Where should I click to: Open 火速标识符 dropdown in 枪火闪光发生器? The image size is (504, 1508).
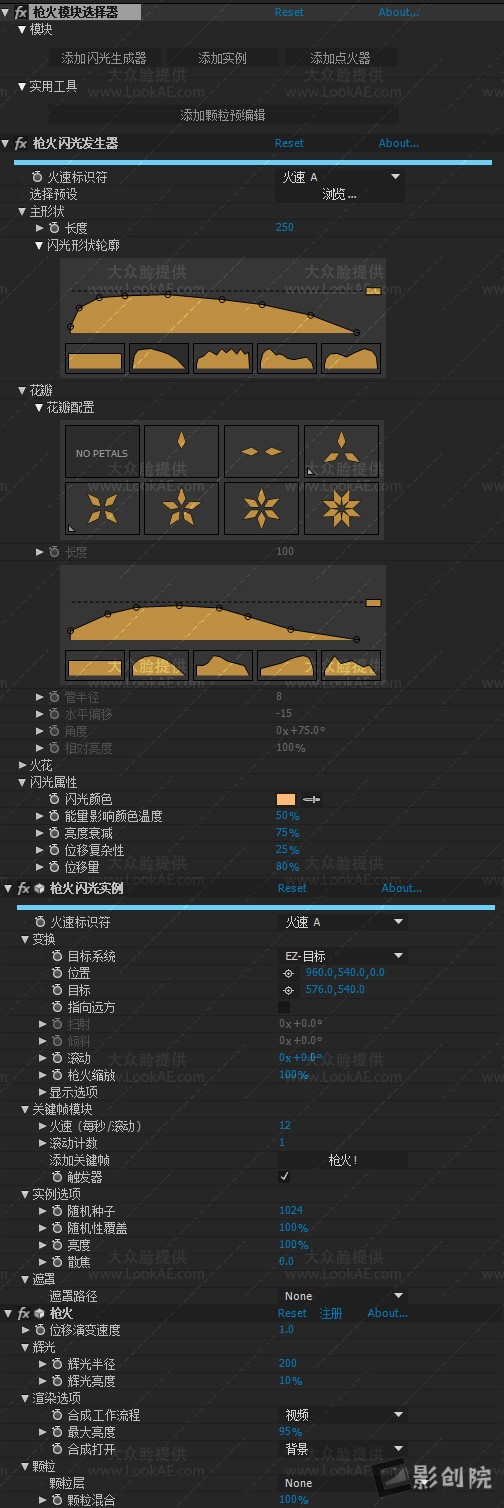pos(340,177)
